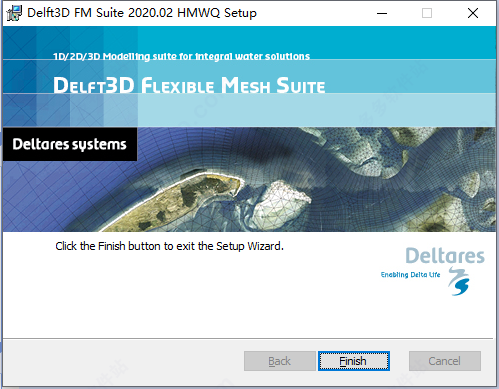Click the greyed-out Back button
The image size is (499, 389).
(x=280, y=361)
